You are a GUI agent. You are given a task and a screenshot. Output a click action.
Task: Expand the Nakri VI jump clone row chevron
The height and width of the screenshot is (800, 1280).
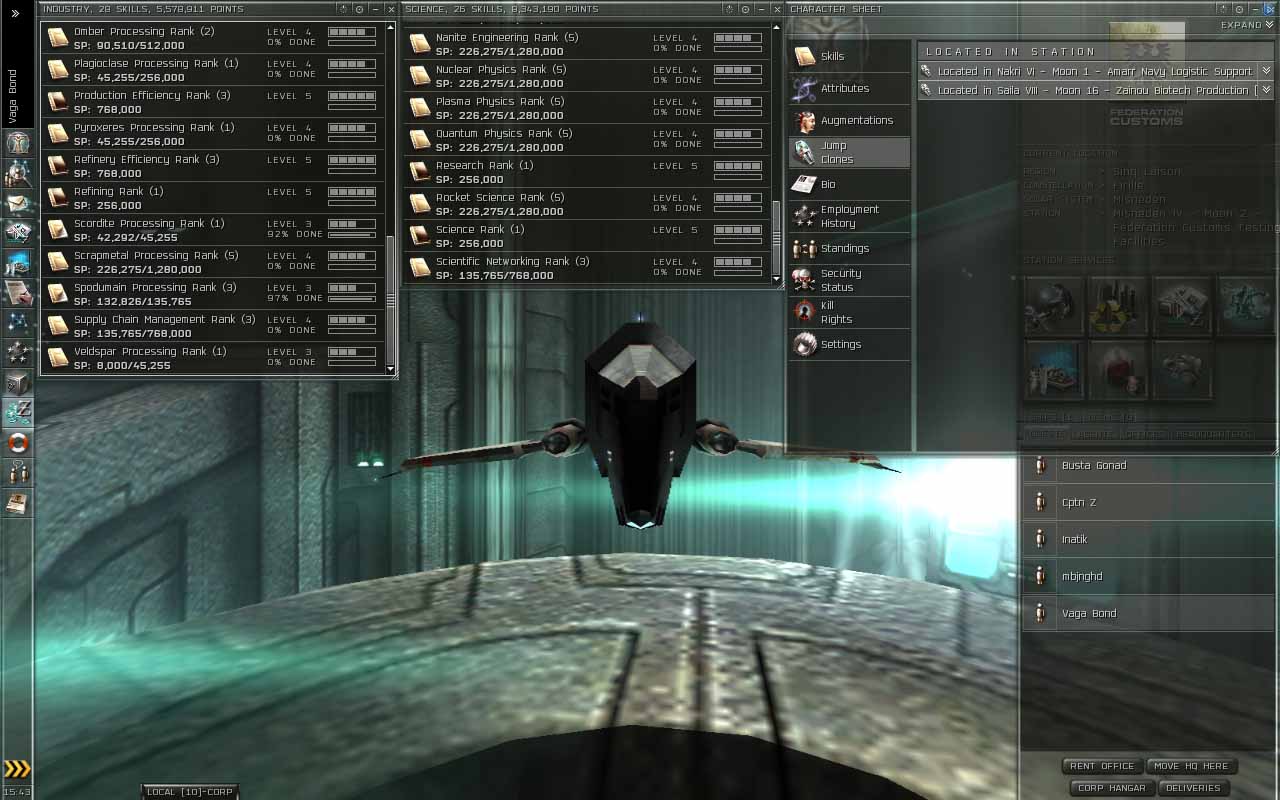click(x=1266, y=72)
